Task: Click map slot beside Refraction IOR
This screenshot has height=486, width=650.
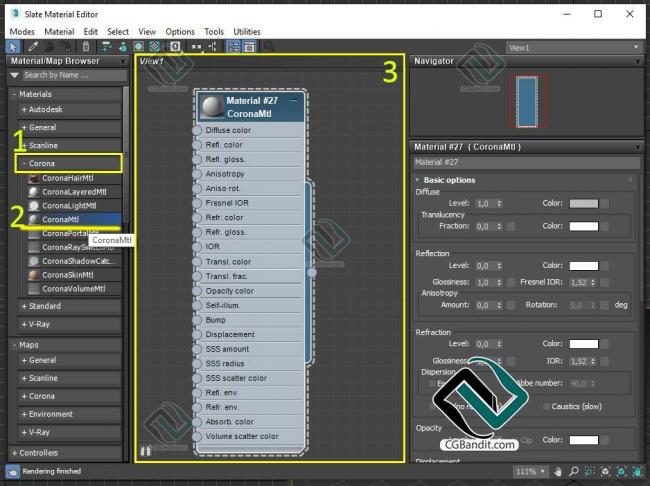Action: (x=605, y=361)
